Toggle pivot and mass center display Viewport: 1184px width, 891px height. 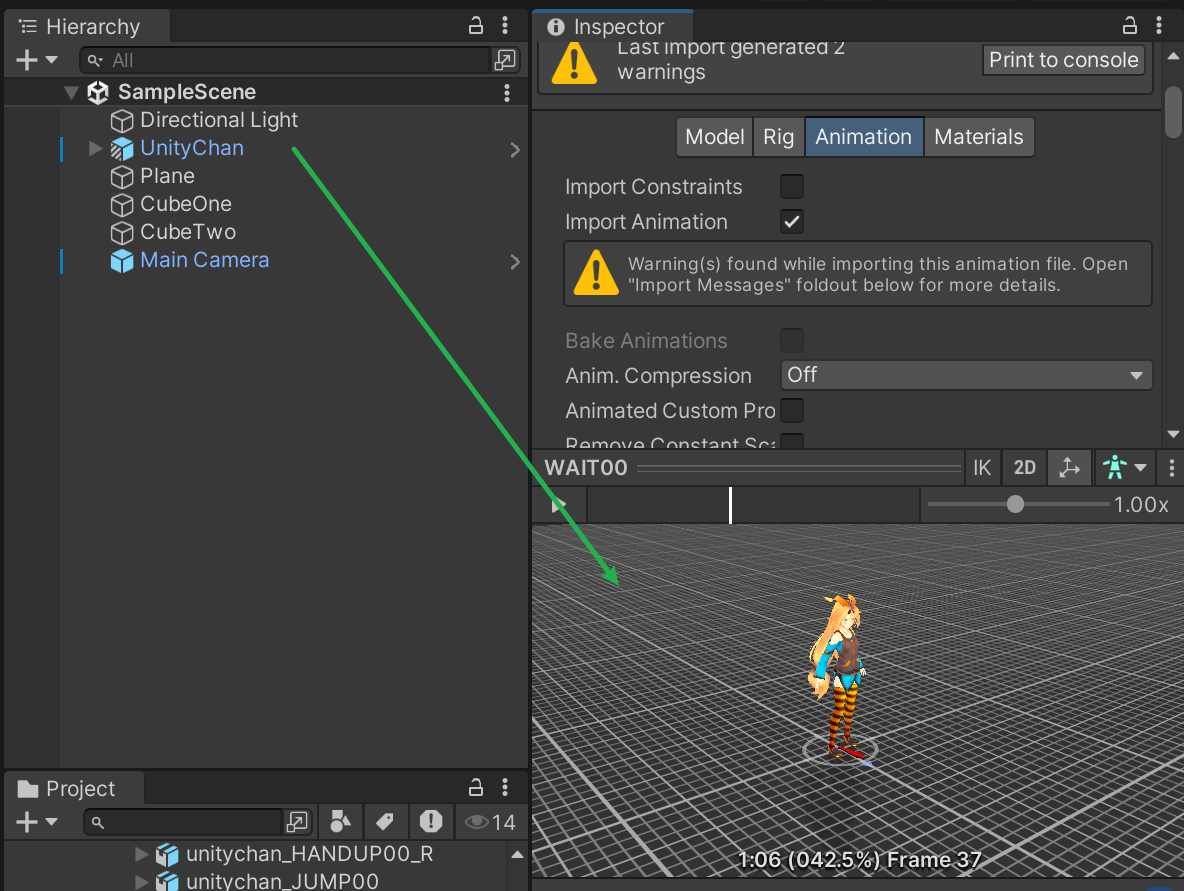tap(1069, 468)
